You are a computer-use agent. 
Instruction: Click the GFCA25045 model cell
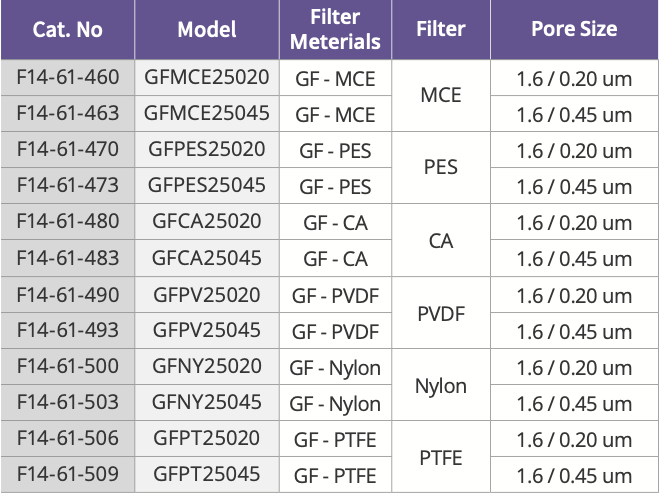[x=207, y=258]
